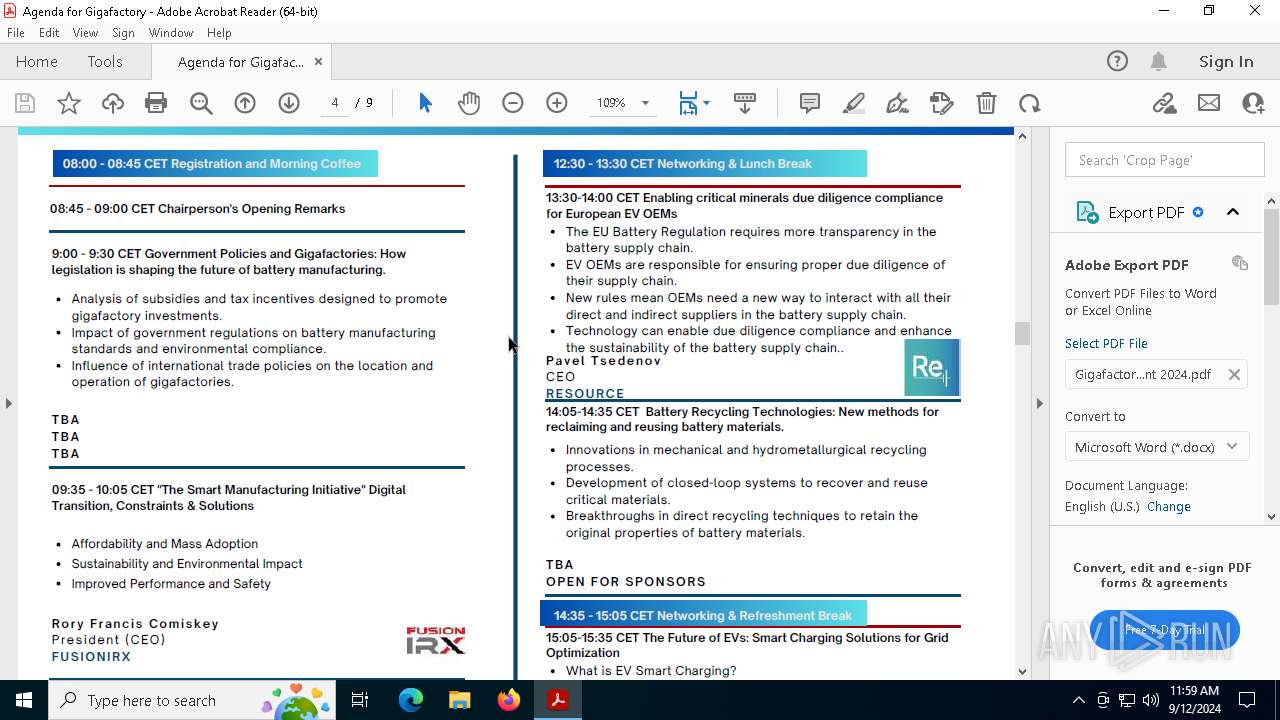Collapse the right tools pane arrow

click(1039, 403)
